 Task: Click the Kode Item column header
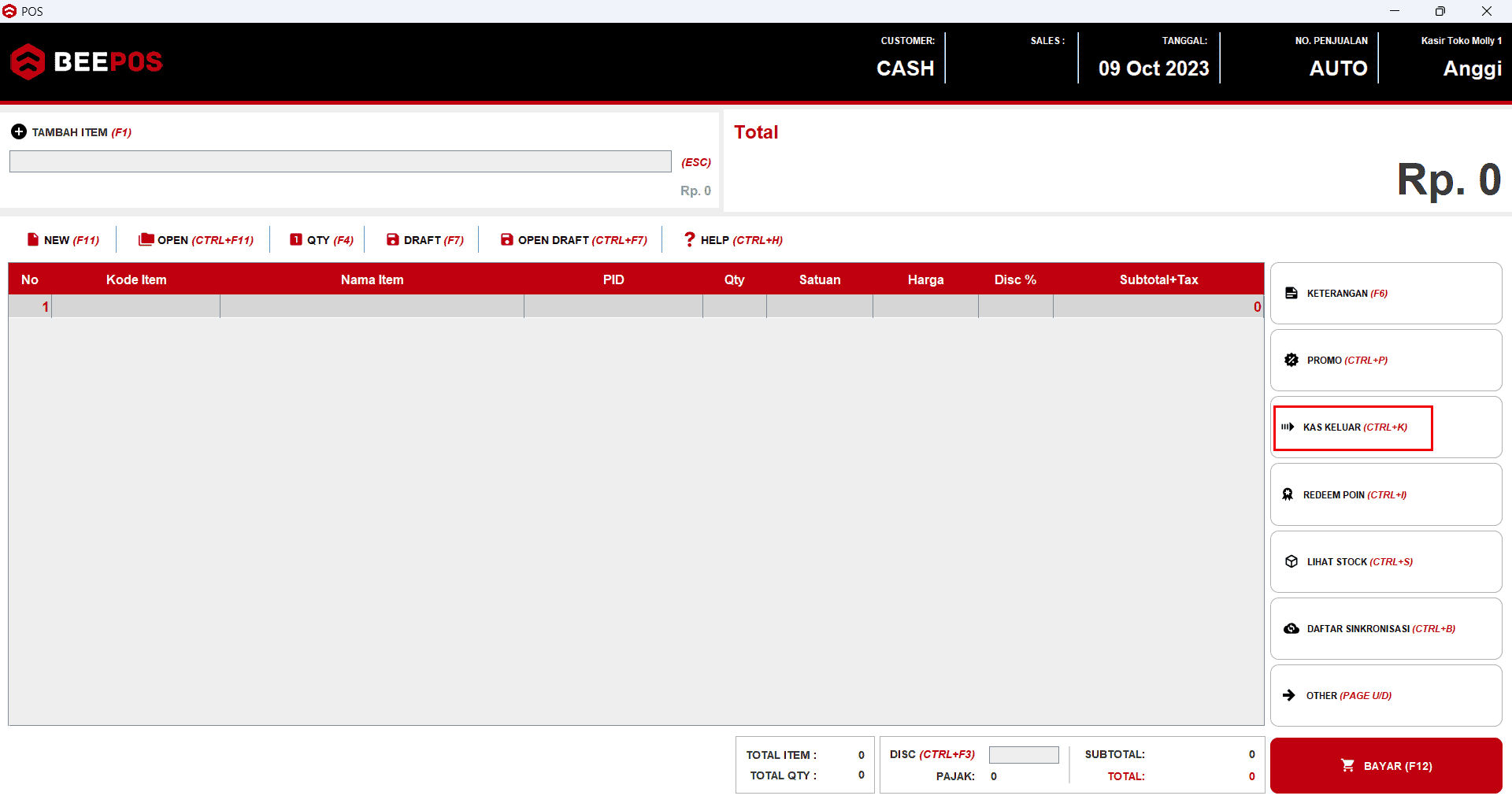(x=136, y=279)
